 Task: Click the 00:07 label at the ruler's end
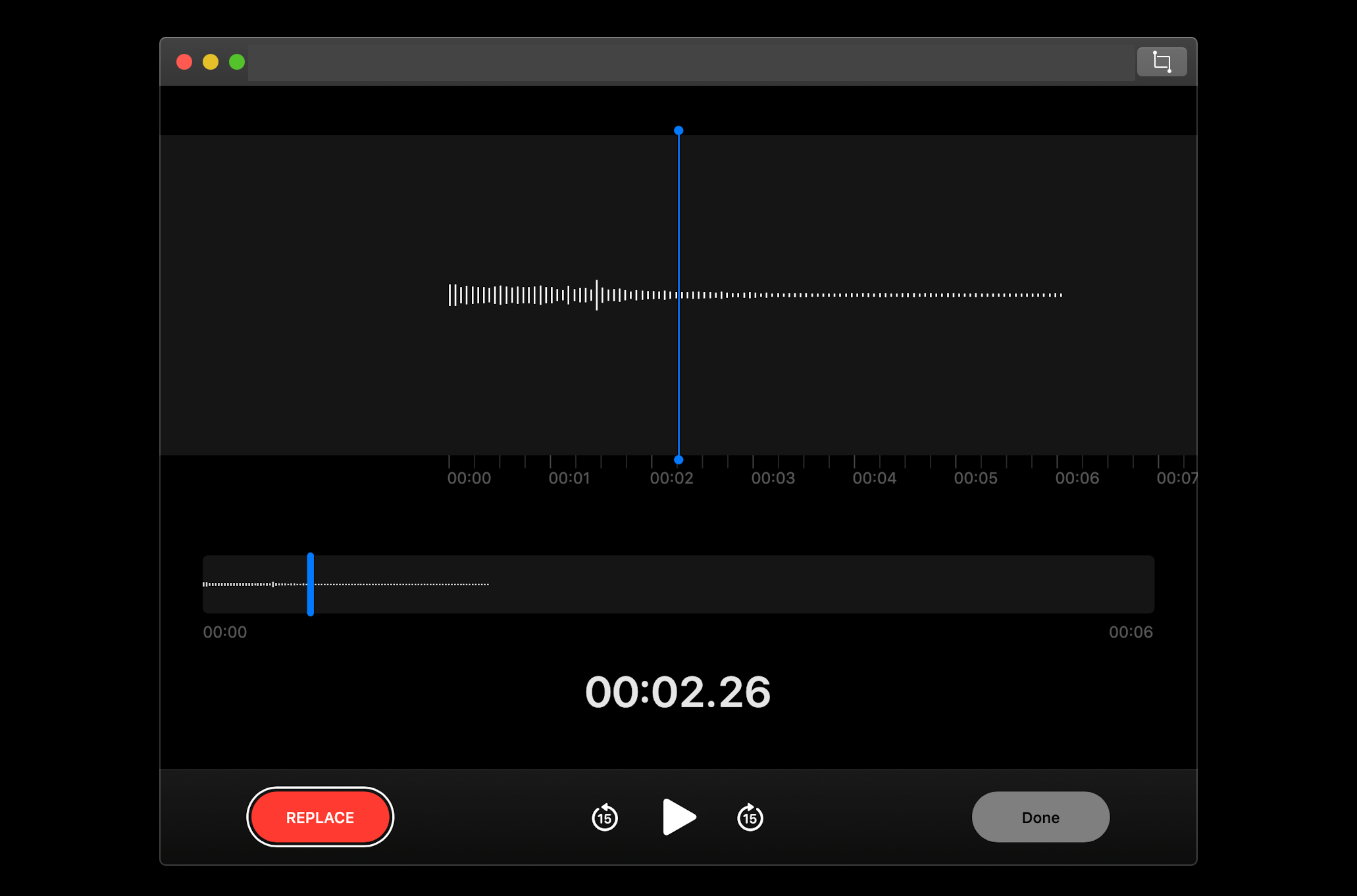[x=1179, y=478]
